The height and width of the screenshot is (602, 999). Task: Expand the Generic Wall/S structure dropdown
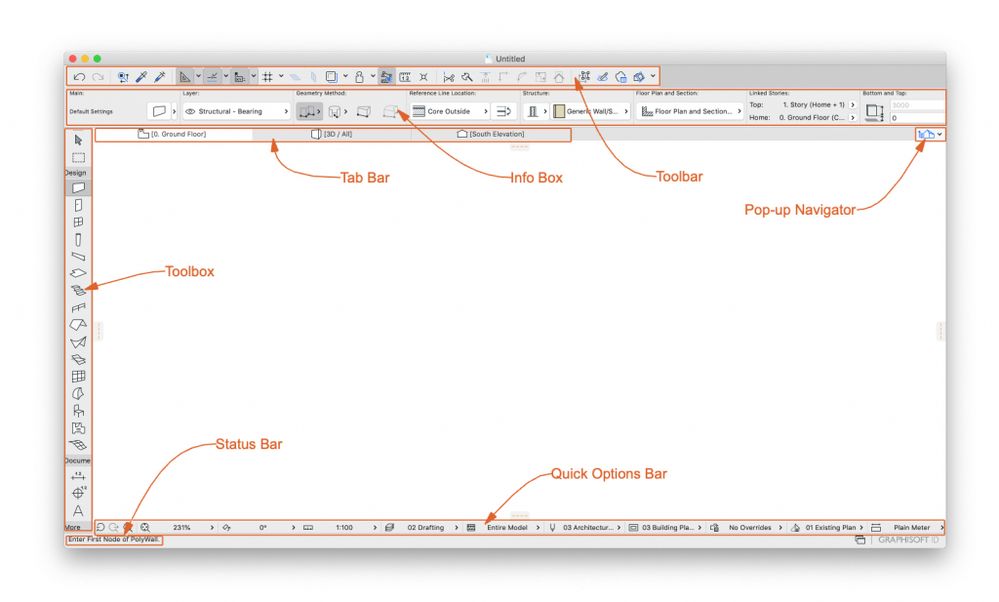click(x=625, y=111)
